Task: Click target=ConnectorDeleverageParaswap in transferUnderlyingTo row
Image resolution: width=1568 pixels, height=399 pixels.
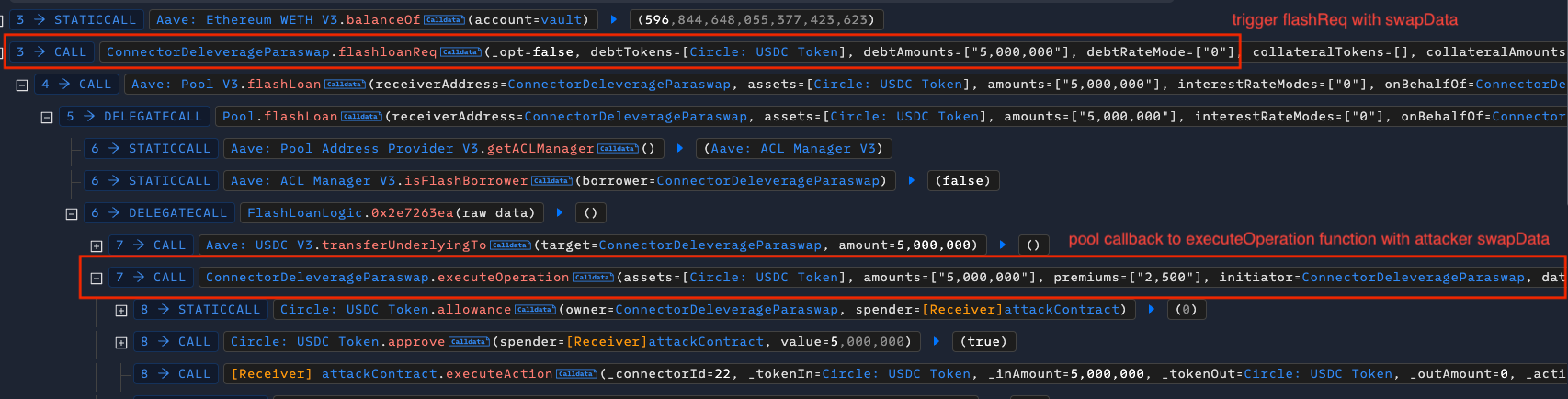Action: tap(710, 245)
